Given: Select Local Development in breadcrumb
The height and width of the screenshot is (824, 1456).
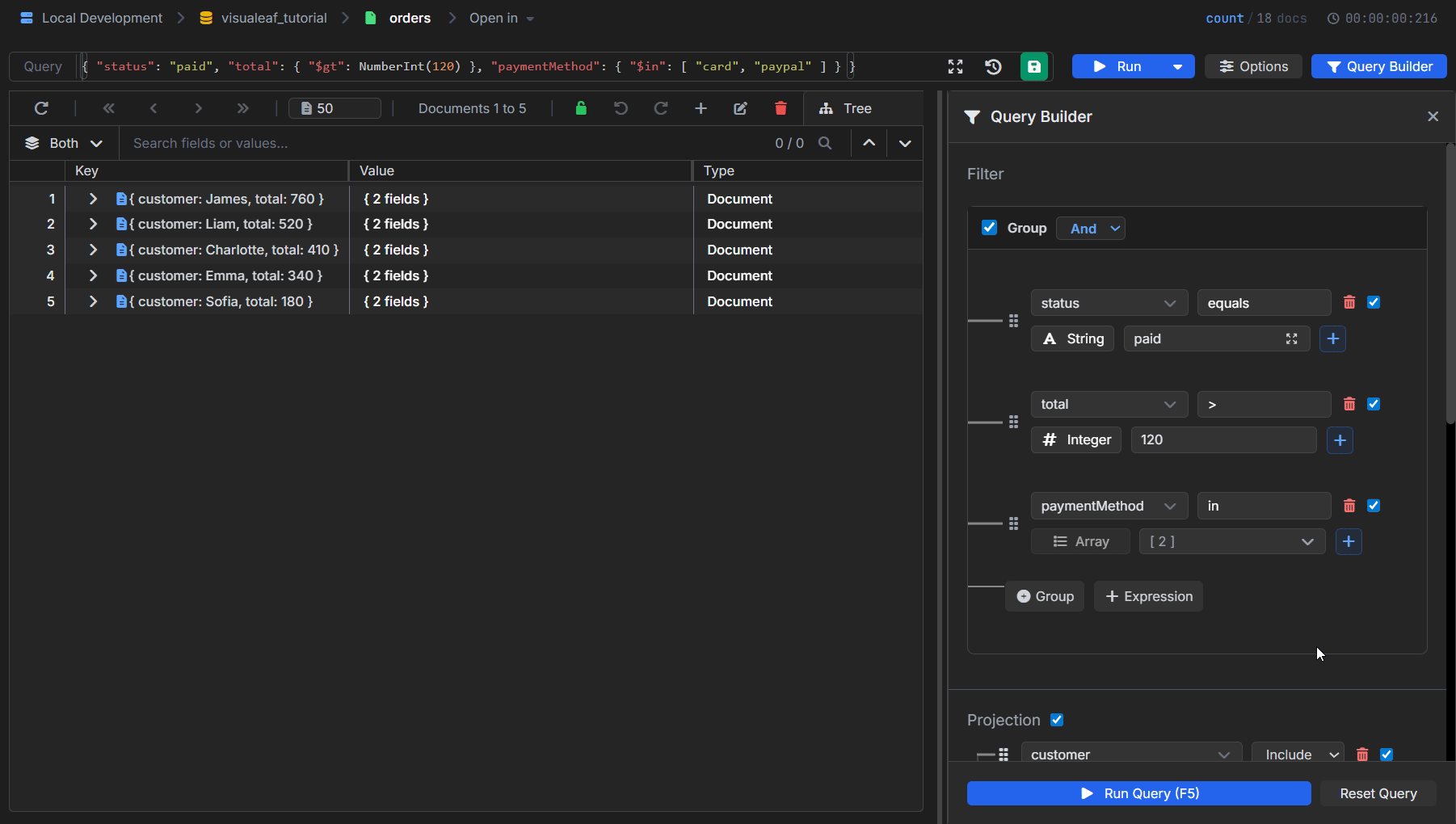Looking at the screenshot, I should (91, 18).
